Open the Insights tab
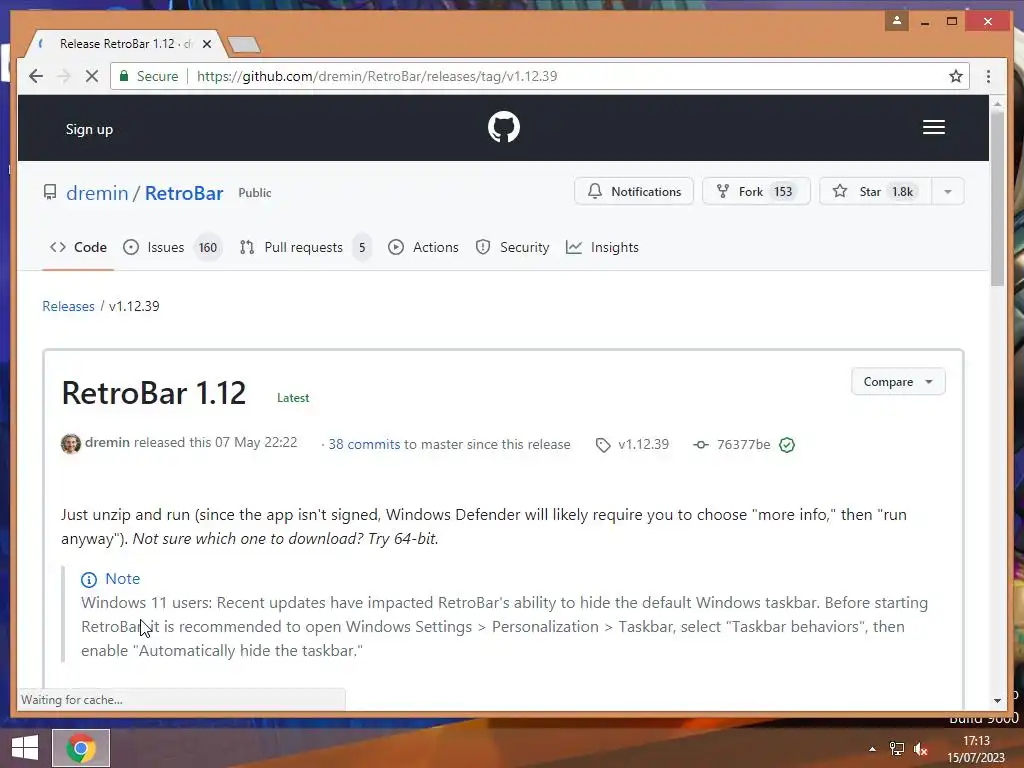Viewport: 1024px width, 768px height. [602, 248]
